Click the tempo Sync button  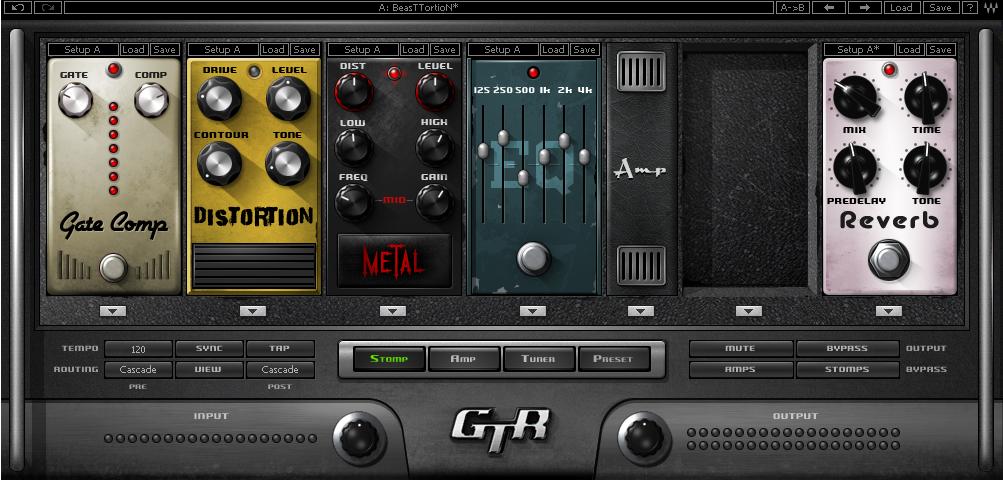coord(209,349)
